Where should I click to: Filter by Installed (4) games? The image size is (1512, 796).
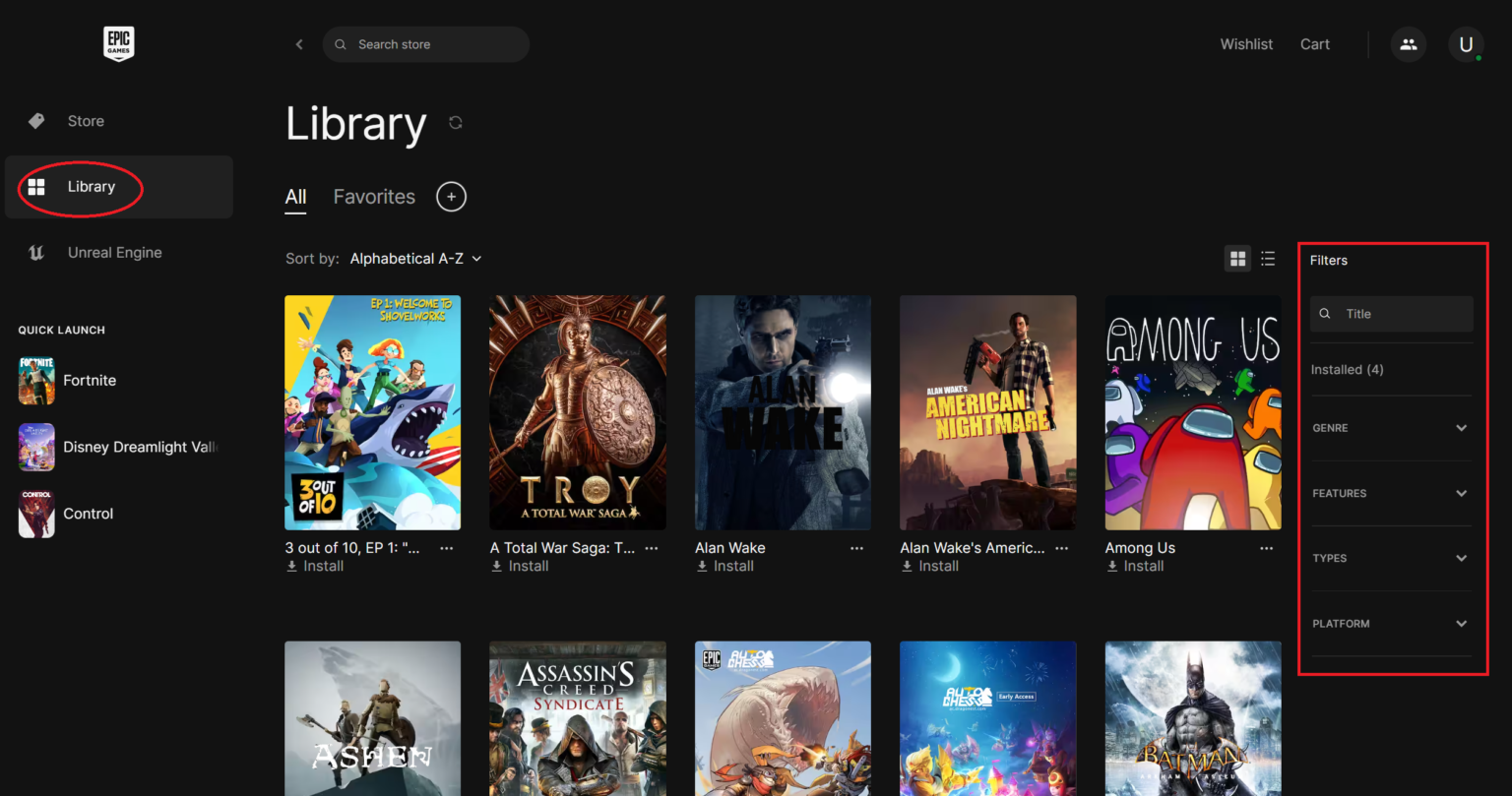pos(1347,370)
